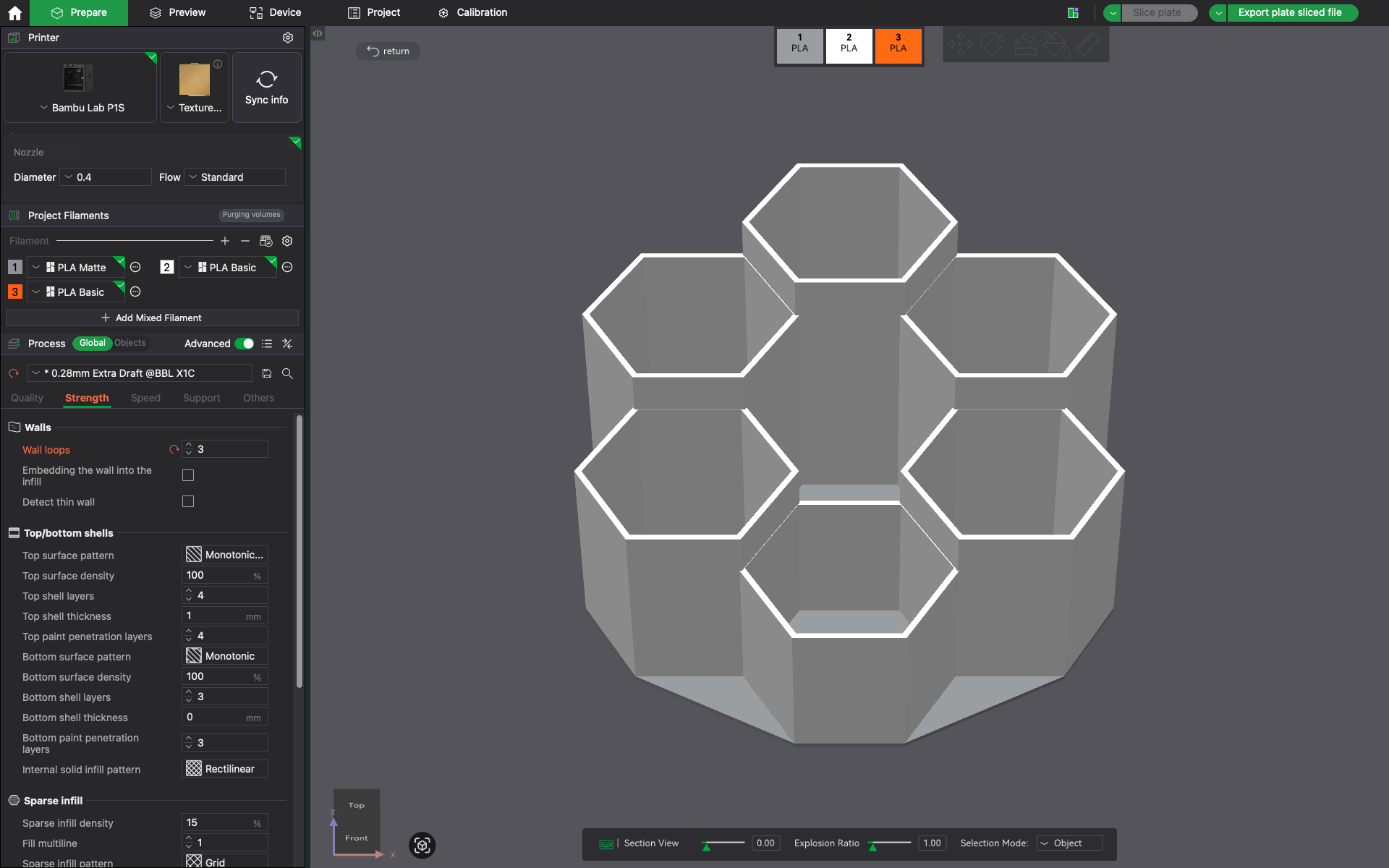Click the perspective view cube icon
Image resolution: width=1389 pixels, height=868 pixels.
422,845
